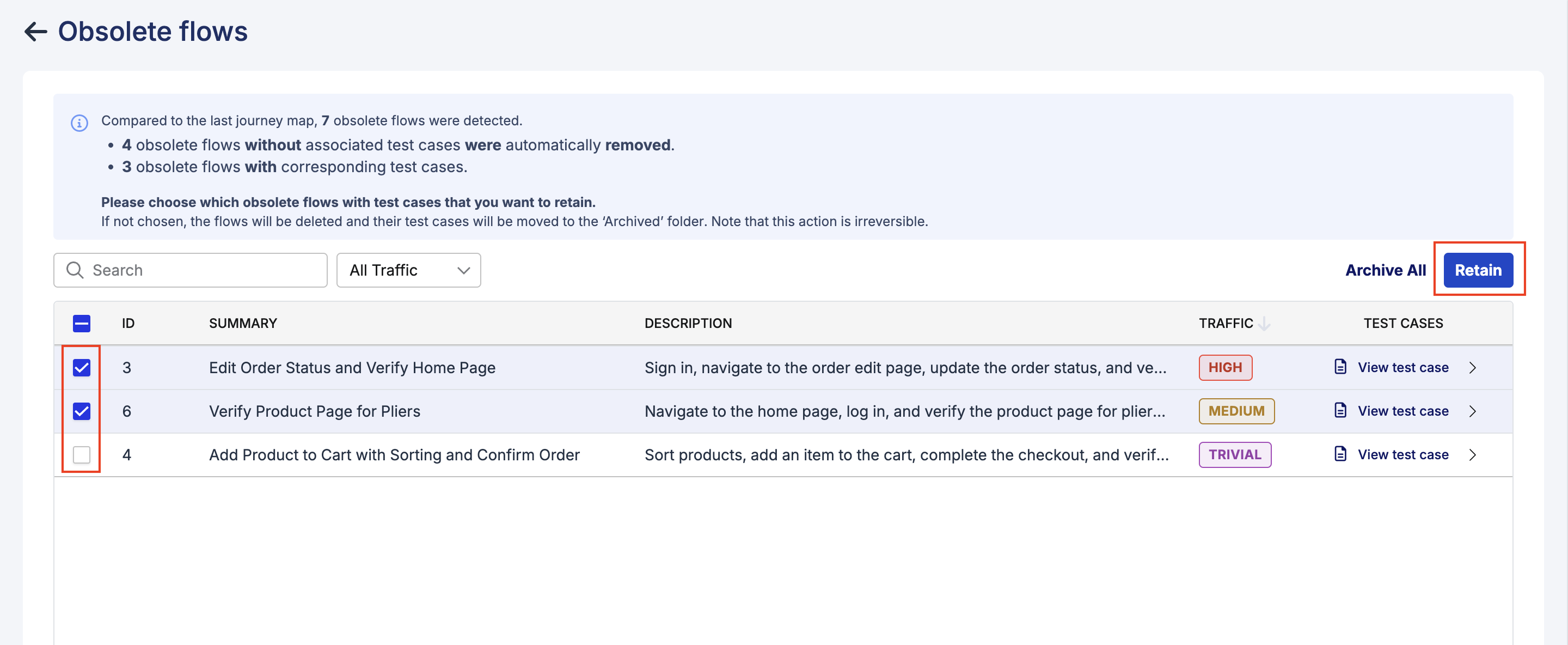
Task: Click the document icon in the flow 4 row
Action: 1340,454
